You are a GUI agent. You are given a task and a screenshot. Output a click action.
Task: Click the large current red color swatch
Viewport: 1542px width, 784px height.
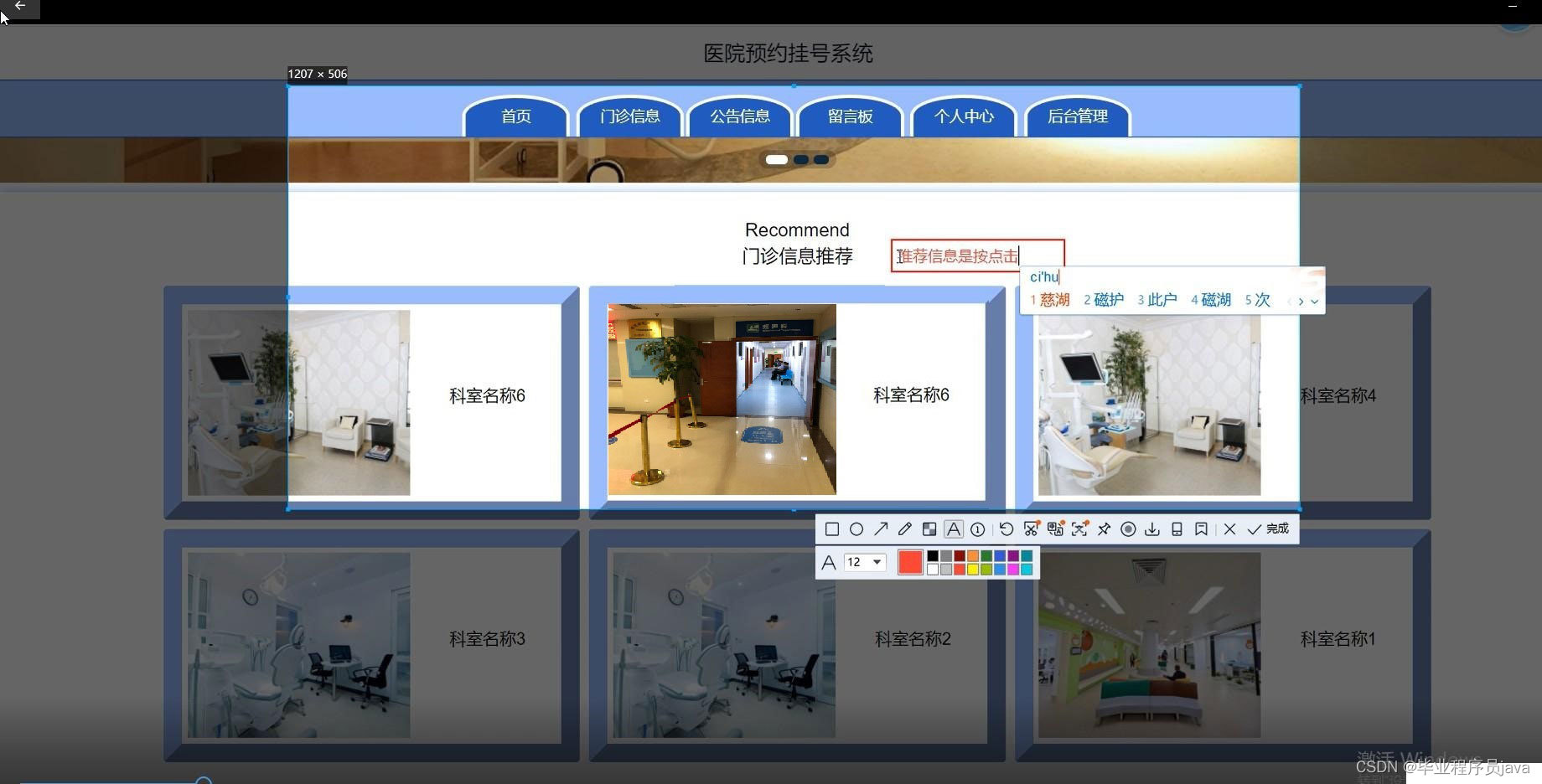point(910,562)
